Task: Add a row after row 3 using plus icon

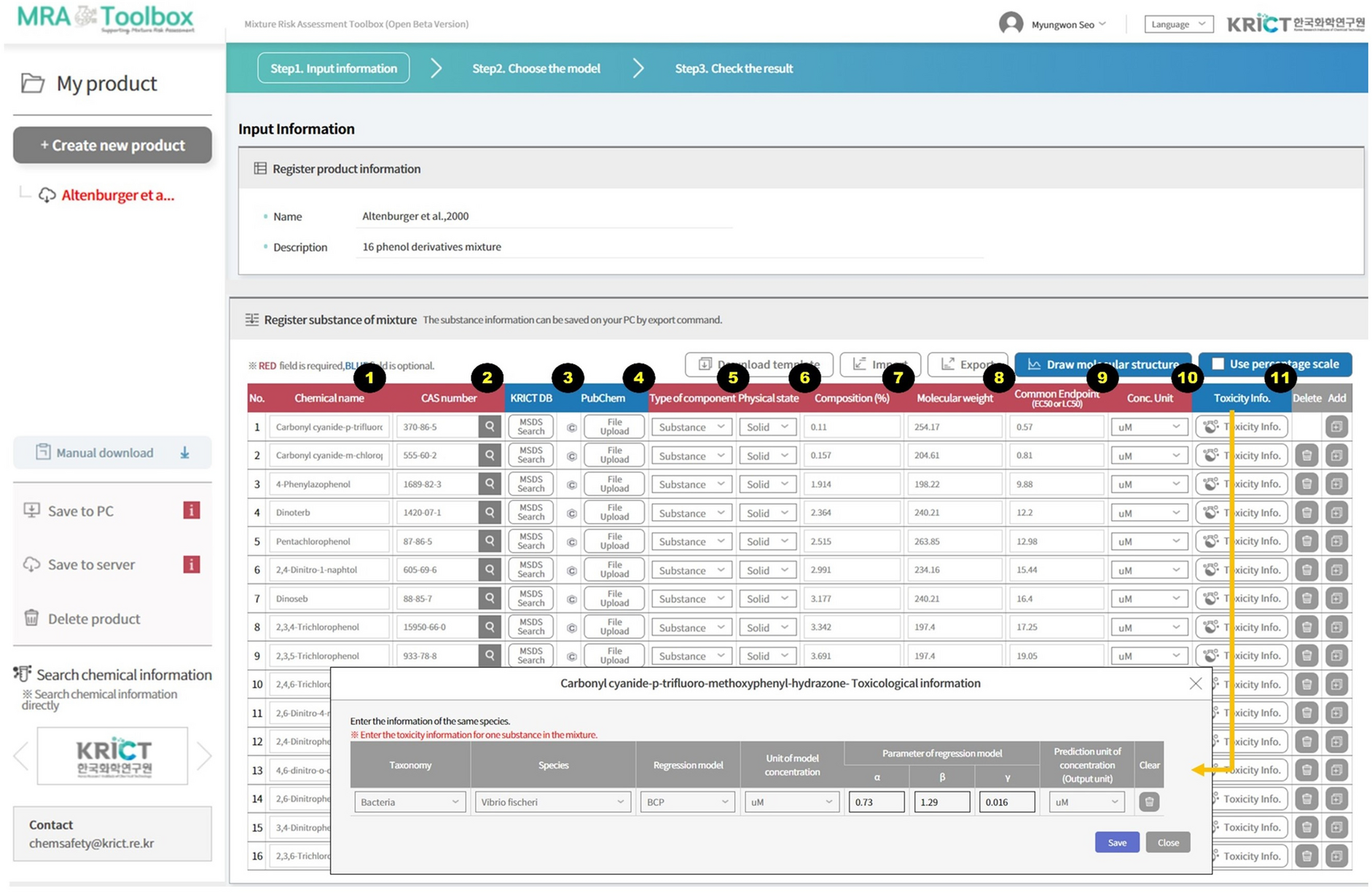Action: coord(1336,484)
